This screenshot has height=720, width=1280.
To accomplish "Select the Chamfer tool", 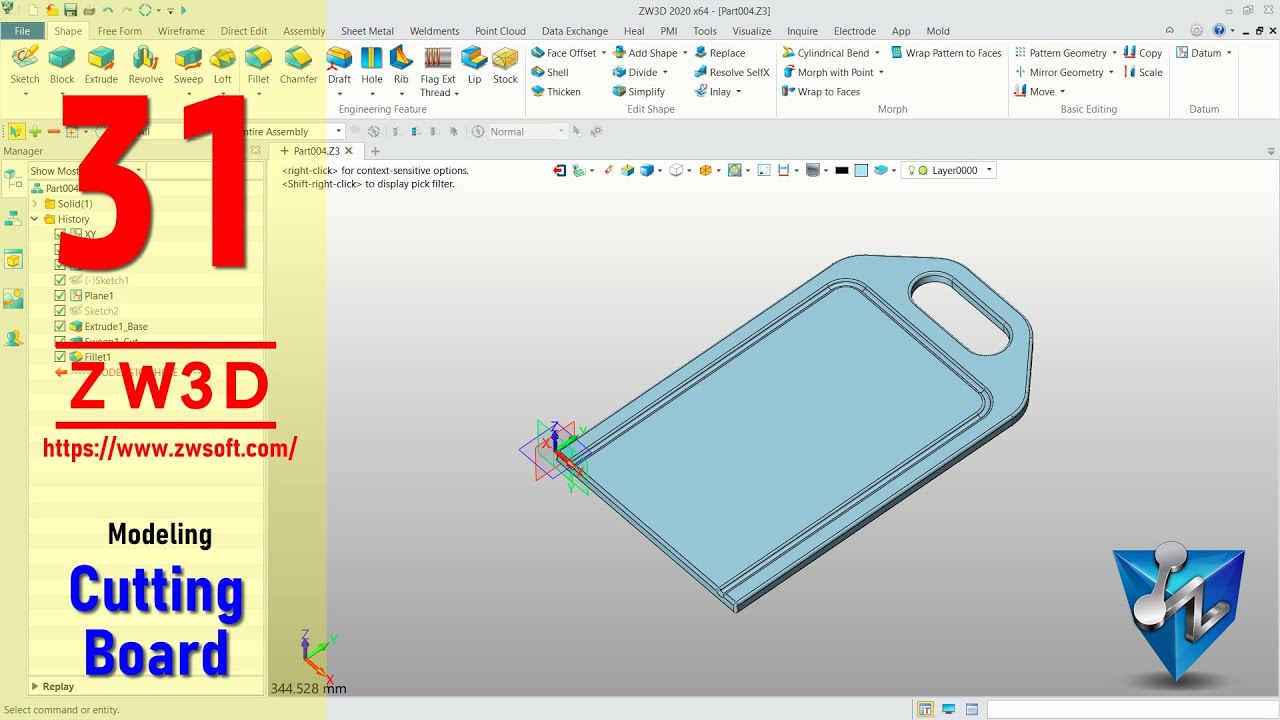I will coord(298,65).
